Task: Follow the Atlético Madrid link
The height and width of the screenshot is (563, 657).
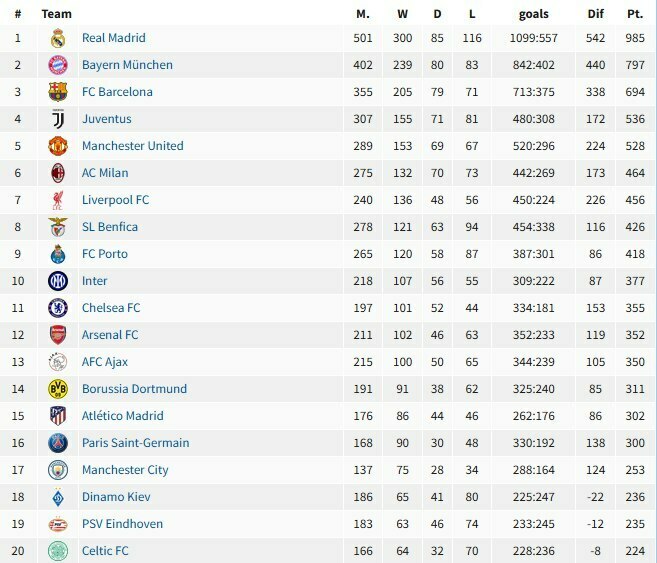Action: pyautogui.click(x=123, y=416)
